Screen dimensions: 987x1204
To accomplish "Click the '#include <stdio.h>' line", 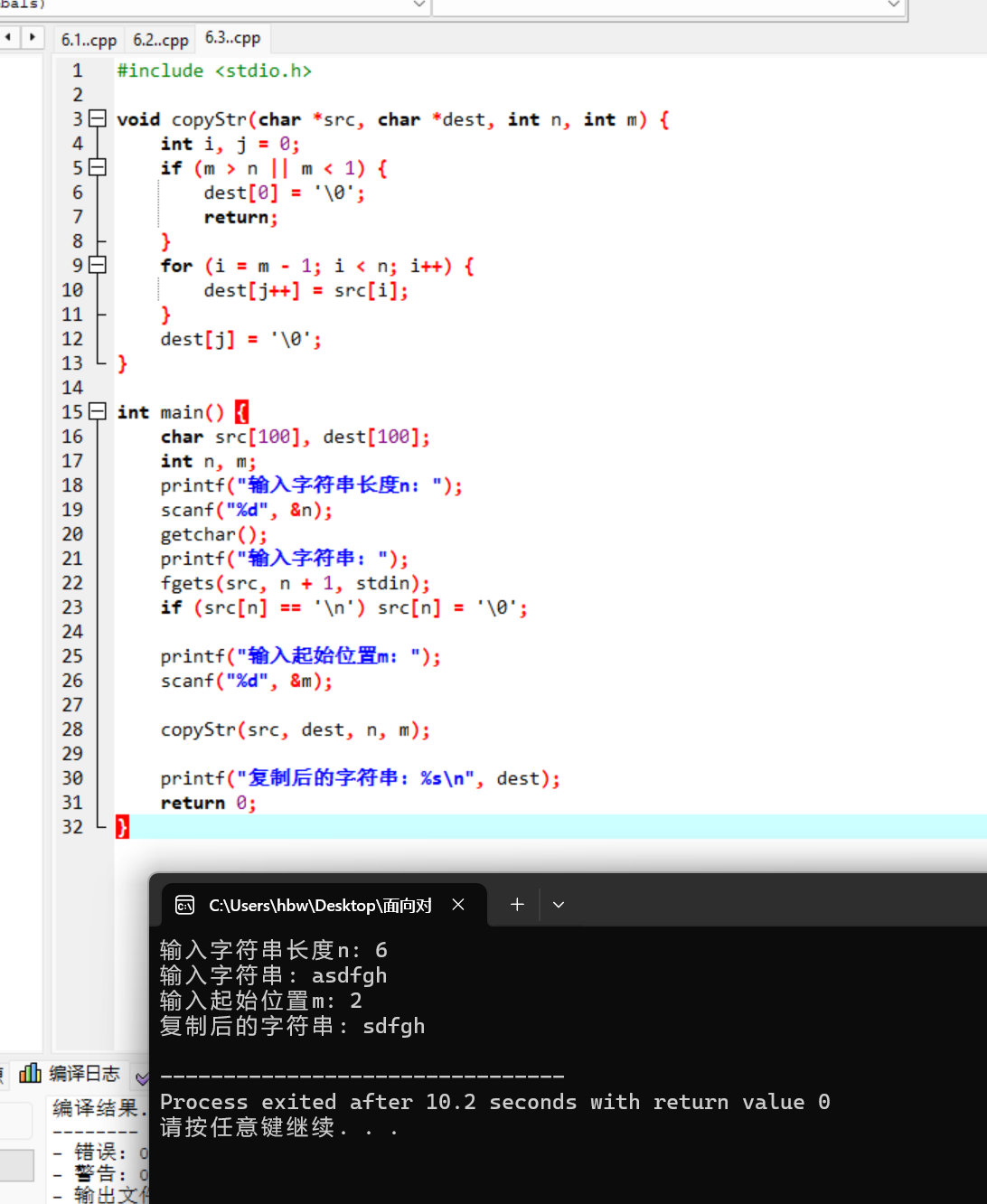I will [x=214, y=71].
